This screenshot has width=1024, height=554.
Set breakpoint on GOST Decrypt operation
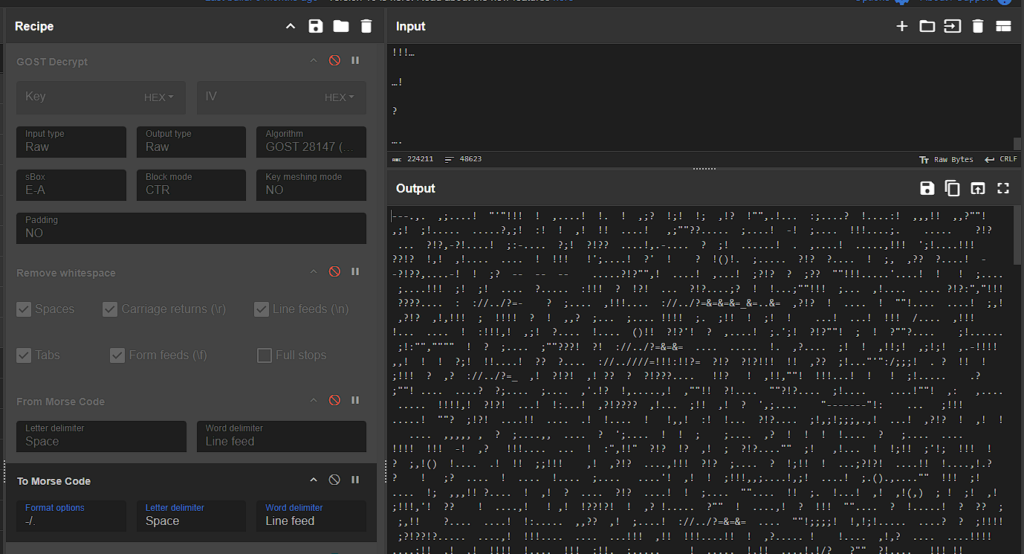(355, 61)
